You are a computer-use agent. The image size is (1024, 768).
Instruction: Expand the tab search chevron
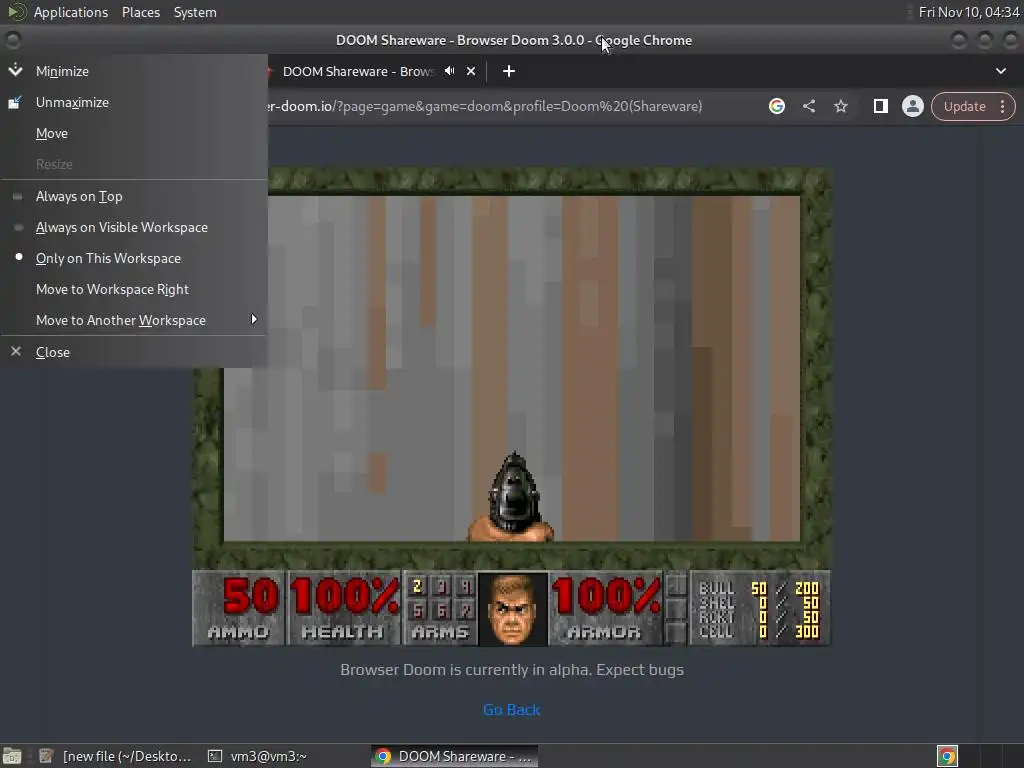(x=1000, y=71)
